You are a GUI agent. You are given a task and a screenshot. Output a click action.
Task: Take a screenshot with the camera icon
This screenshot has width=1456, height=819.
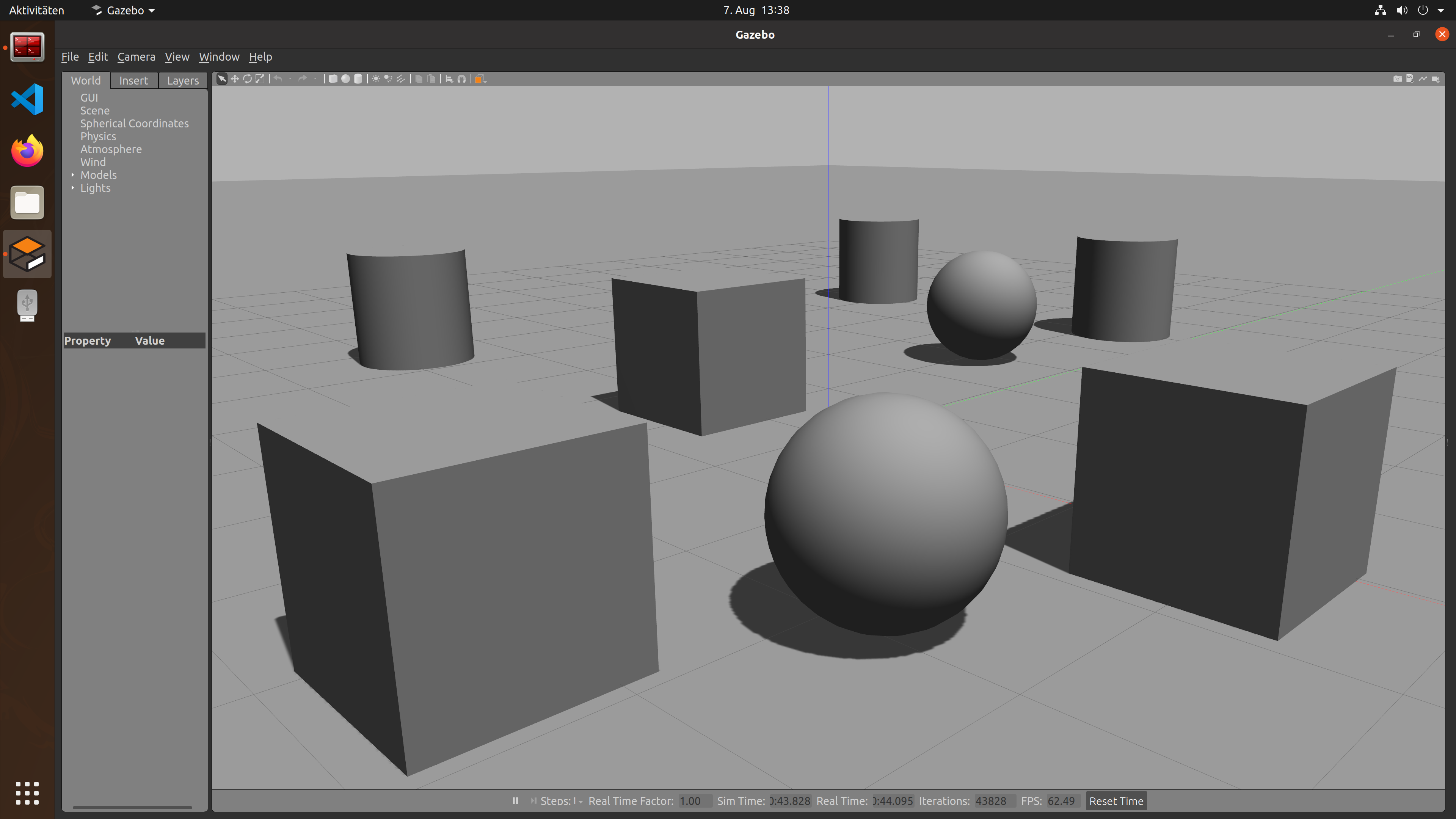(x=1397, y=79)
